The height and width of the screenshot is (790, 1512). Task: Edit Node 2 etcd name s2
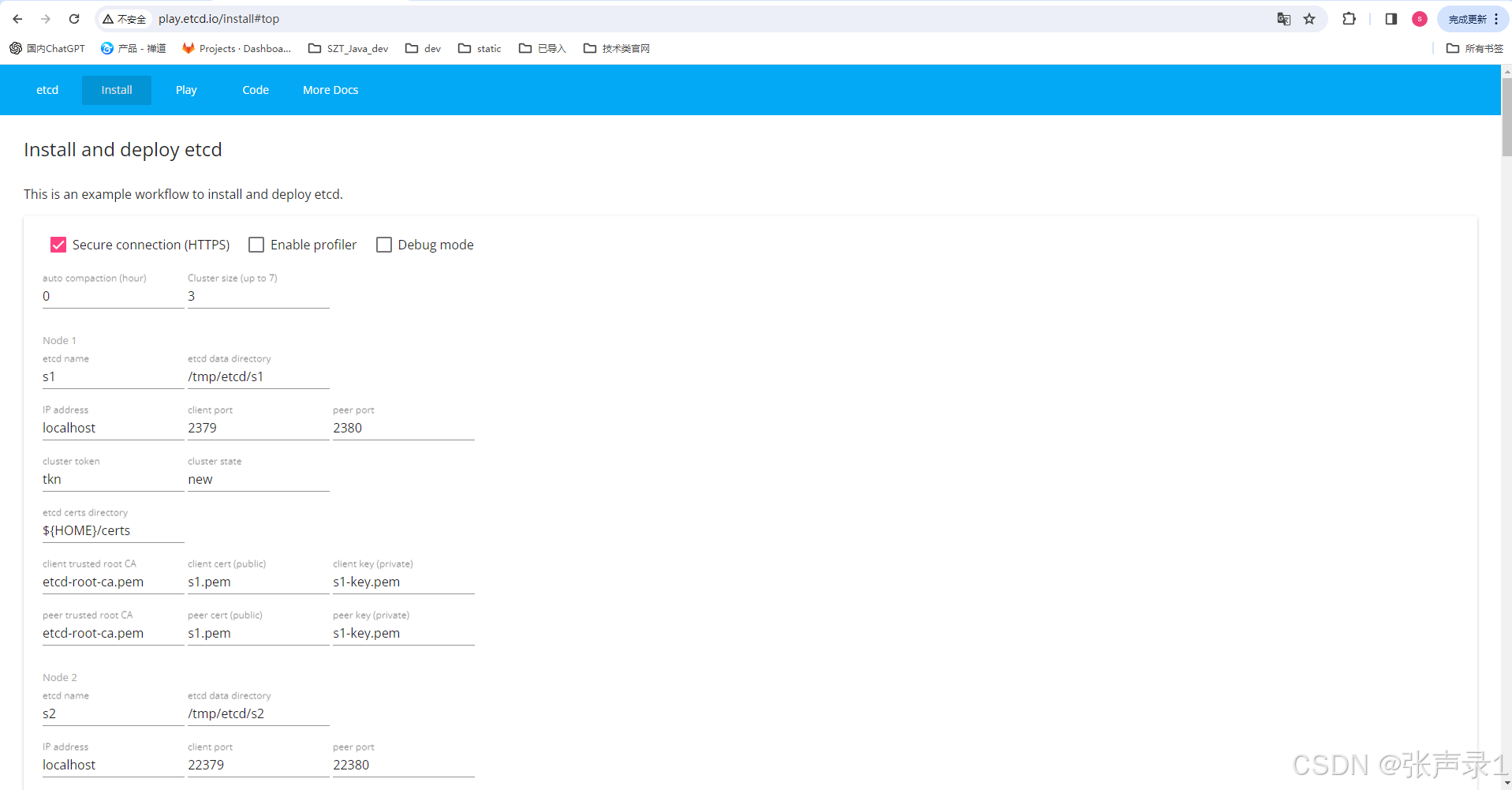tap(113, 713)
